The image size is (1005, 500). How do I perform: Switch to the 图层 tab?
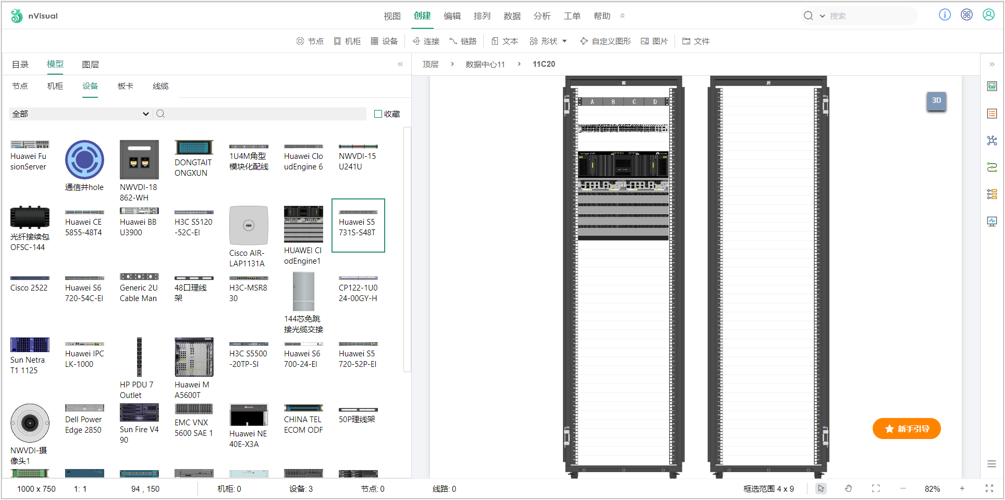click(90, 64)
